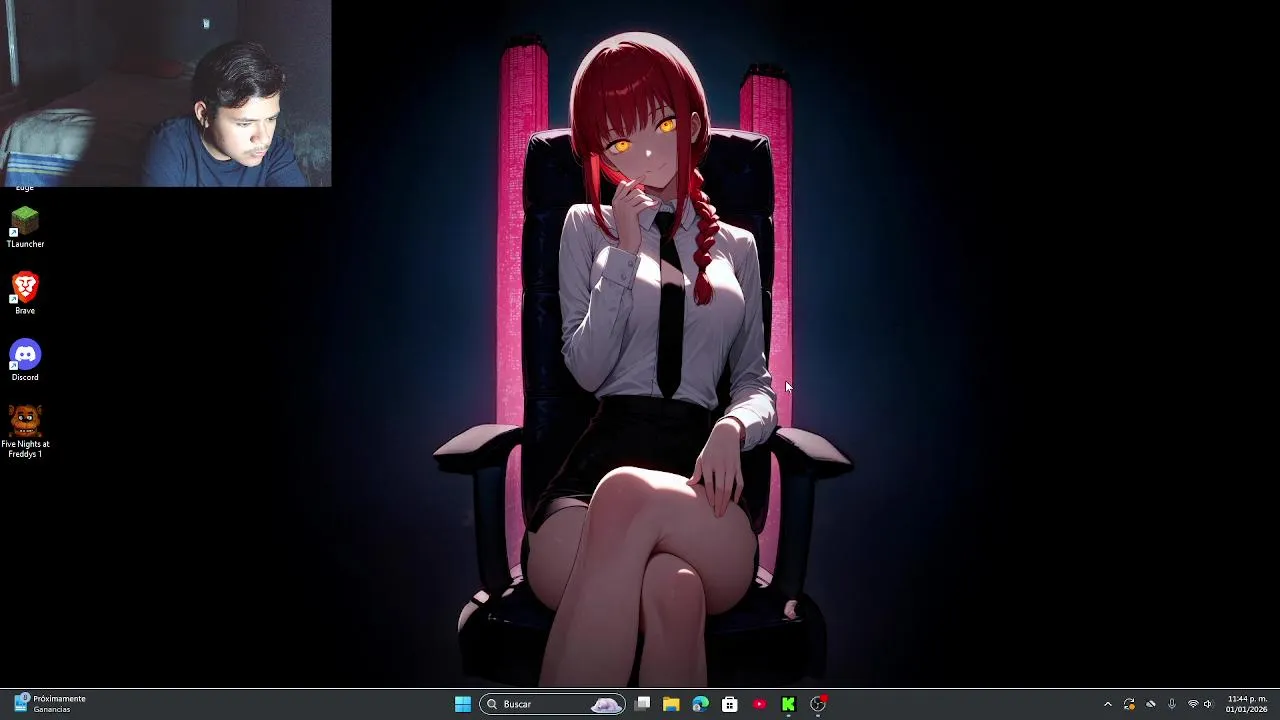
Task: Open Task View in the taskbar
Action: [643, 704]
